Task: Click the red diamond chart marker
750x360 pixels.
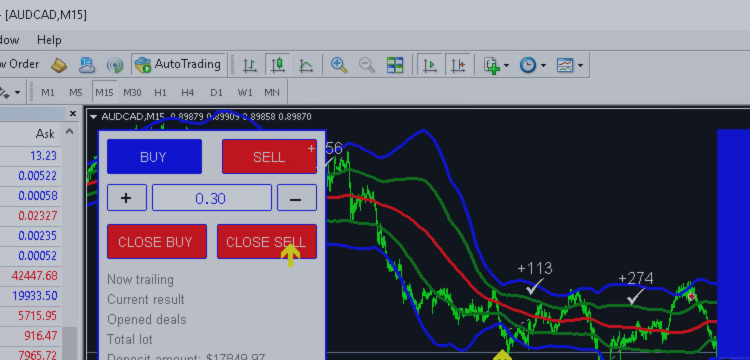Action: (692, 297)
